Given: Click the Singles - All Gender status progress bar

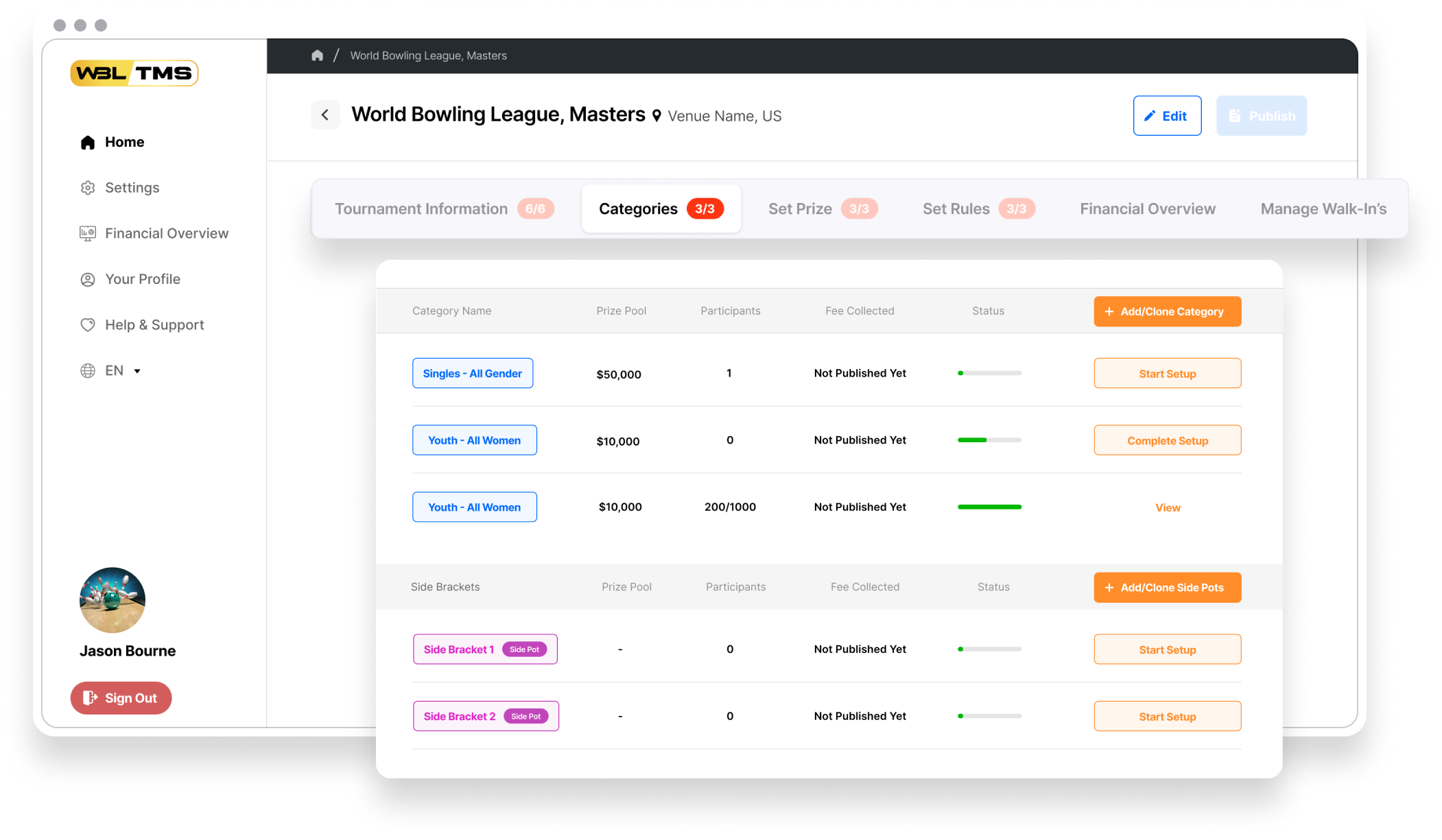Looking at the screenshot, I should click(989, 373).
